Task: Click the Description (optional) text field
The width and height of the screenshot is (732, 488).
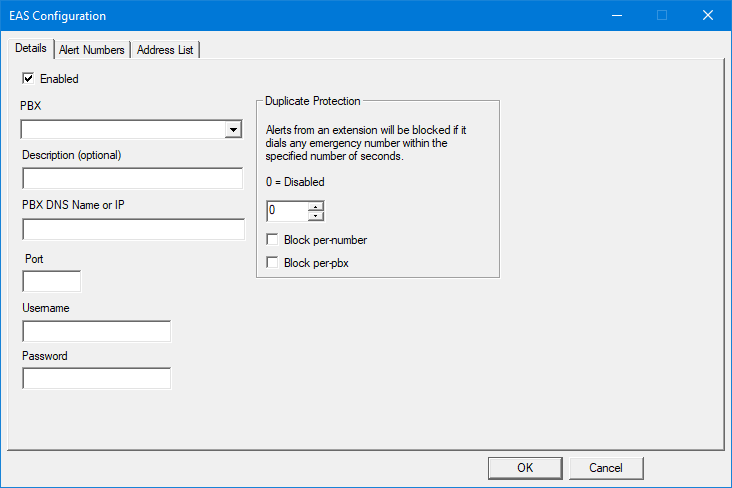Action: [x=132, y=178]
